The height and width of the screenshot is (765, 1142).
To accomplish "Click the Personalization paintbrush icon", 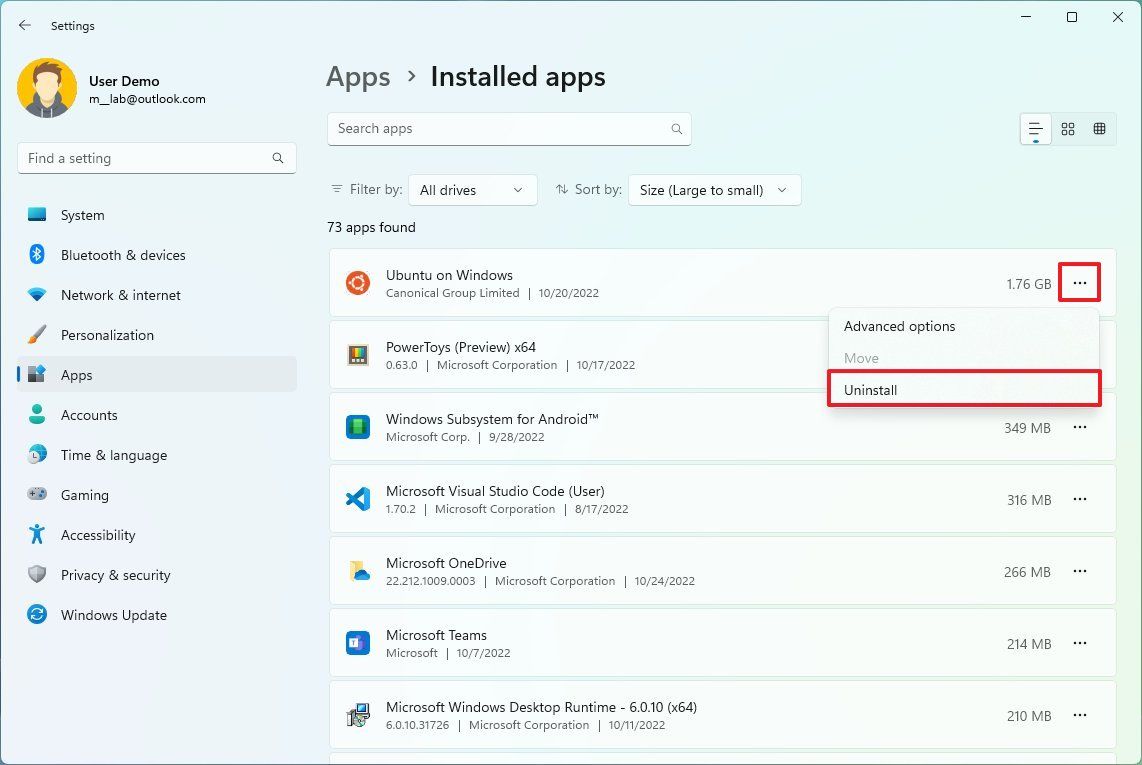I will (37, 335).
